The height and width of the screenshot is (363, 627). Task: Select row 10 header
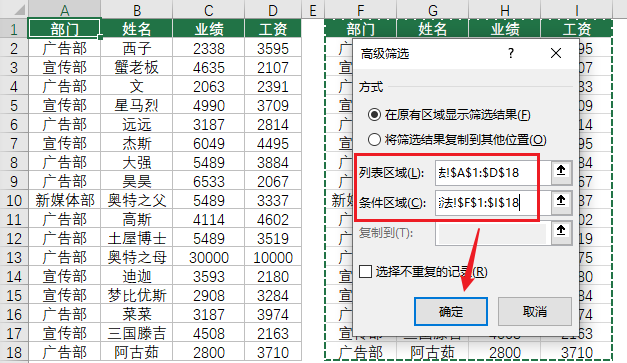(x=14, y=200)
